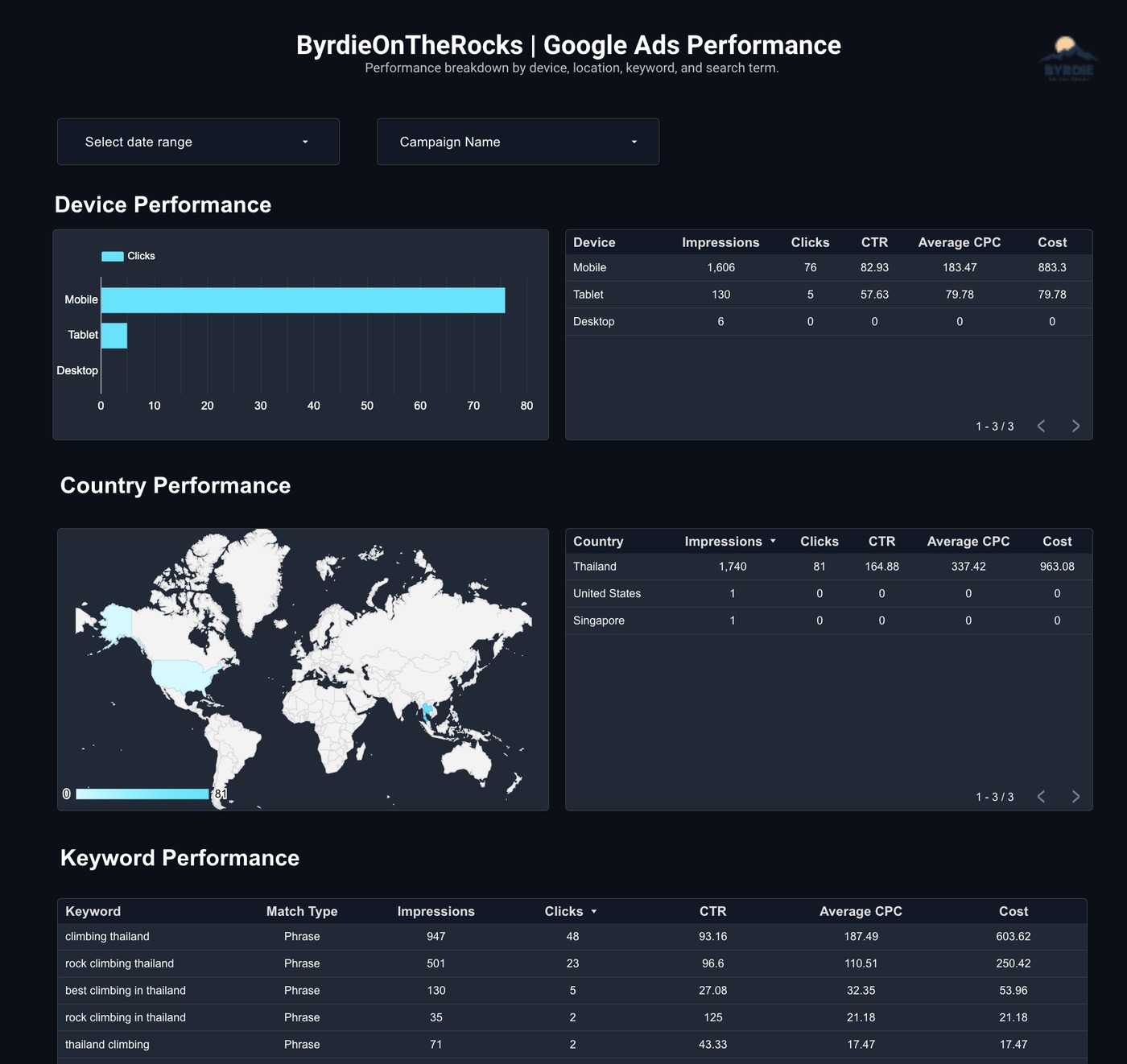
Task: Go to previous page in Device table
Action: (x=1041, y=426)
